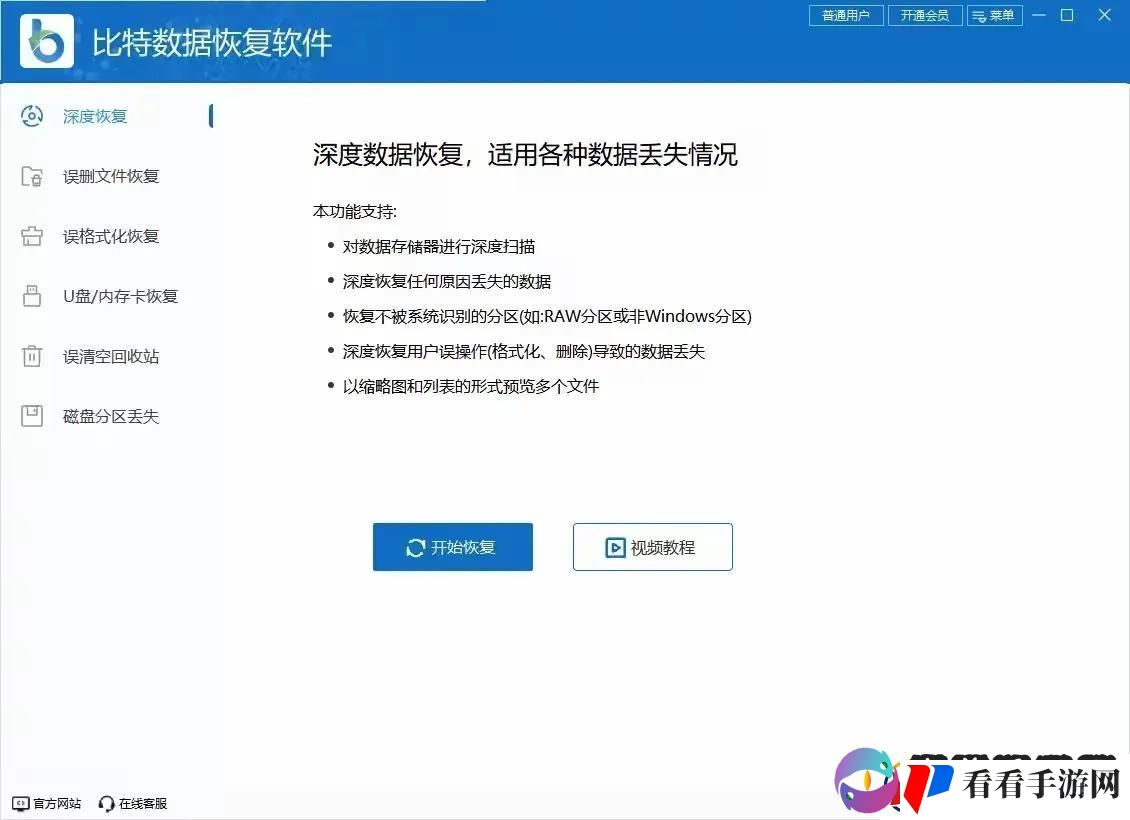Click the menu lines icon beside 菜单

click(x=979, y=16)
